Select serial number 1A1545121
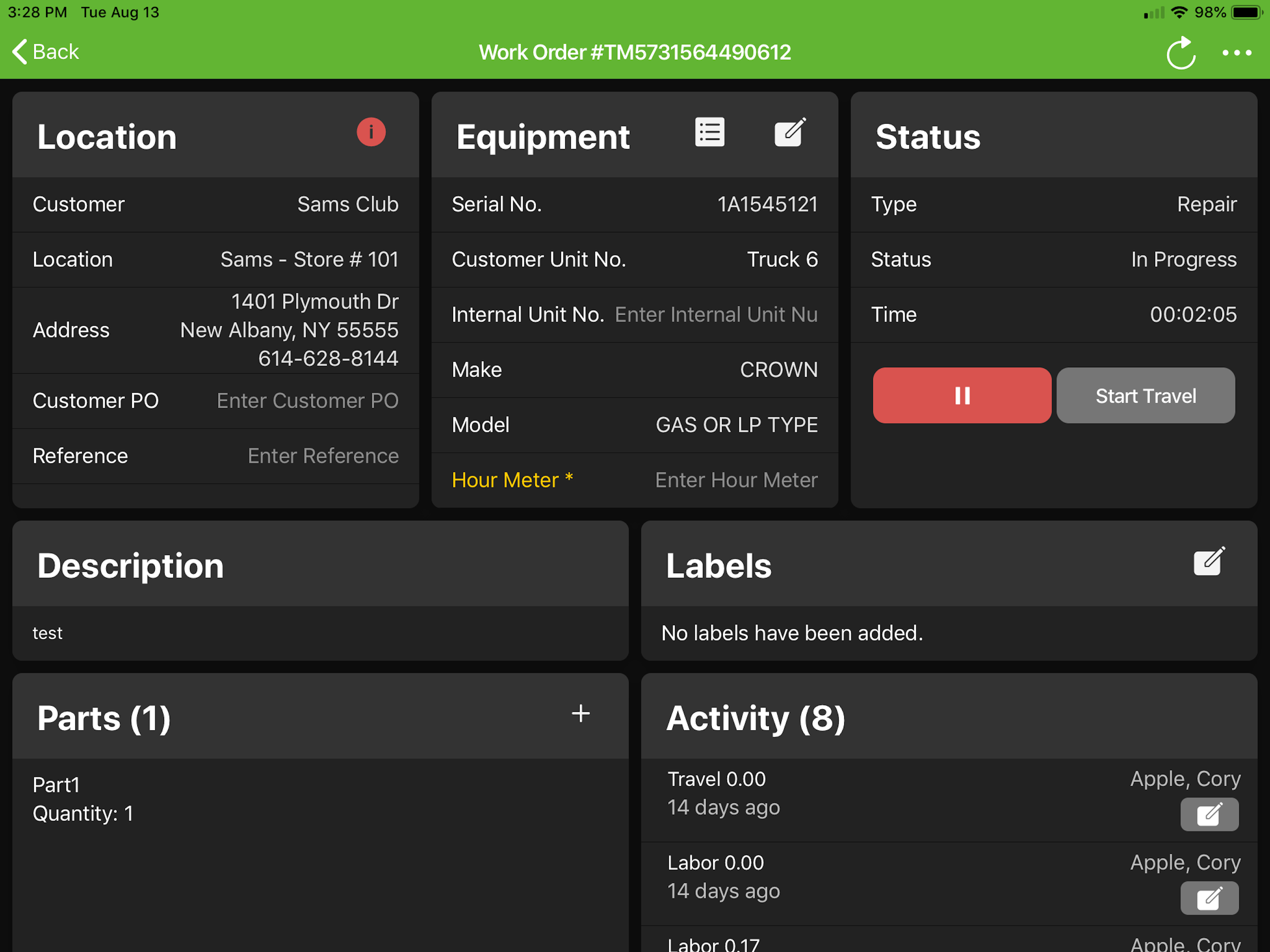The image size is (1270, 952). [767, 205]
